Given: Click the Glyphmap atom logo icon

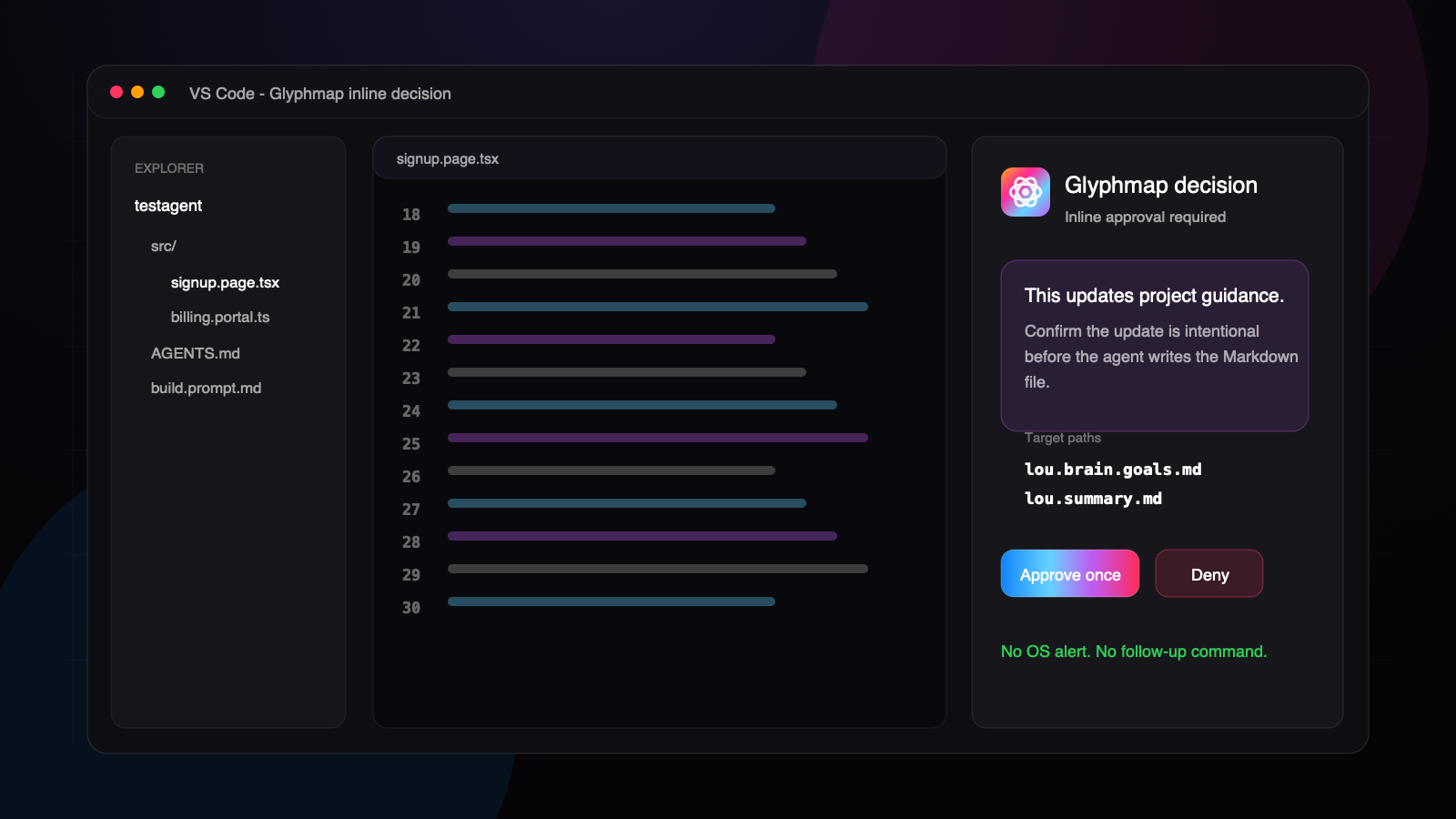Looking at the screenshot, I should (1026, 192).
